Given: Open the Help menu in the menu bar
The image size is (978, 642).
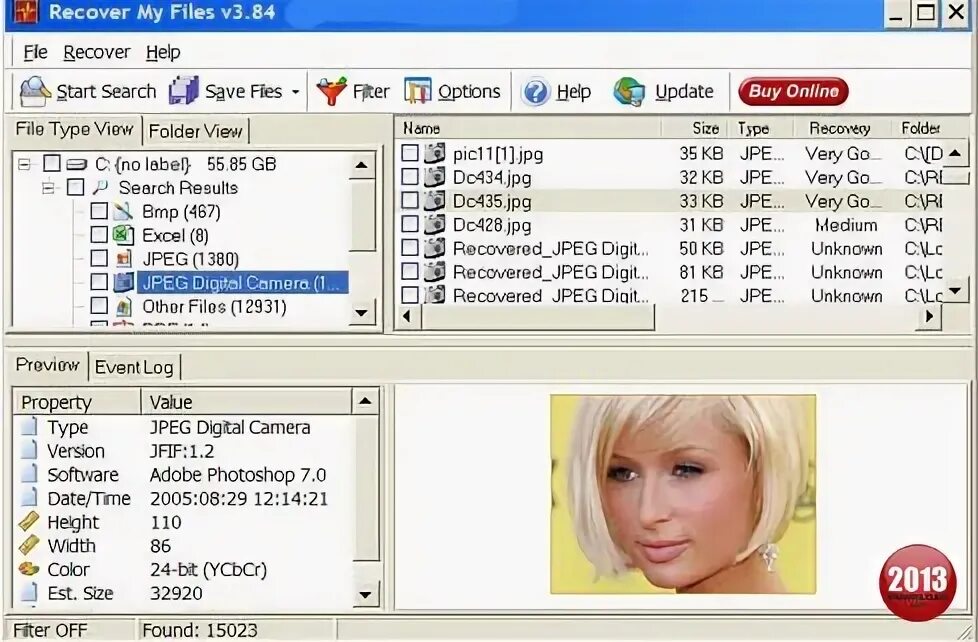Looking at the screenshot, I should point(163,52).
